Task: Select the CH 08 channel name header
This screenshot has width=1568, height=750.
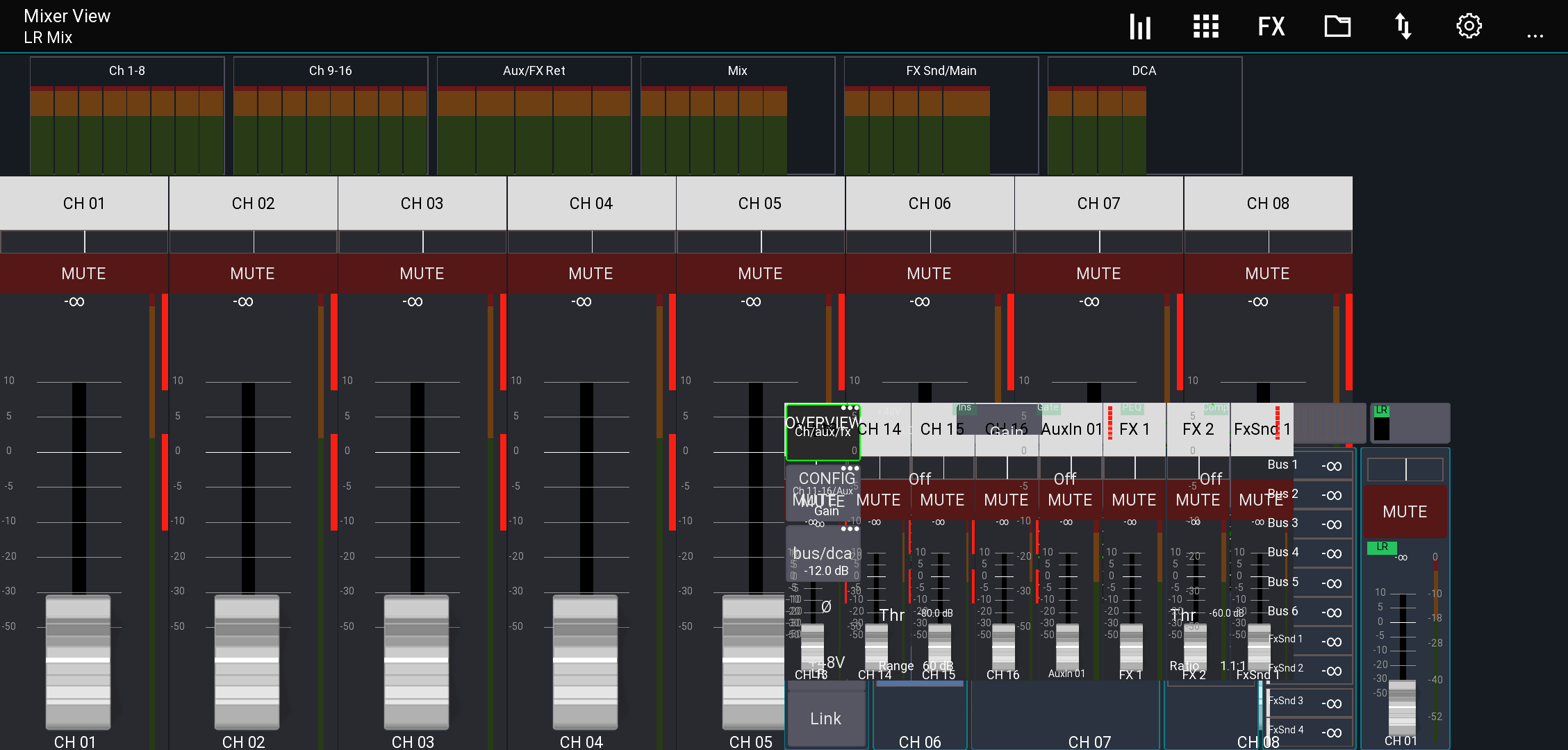Action: pyautogui.click(x=1267, y=203)
